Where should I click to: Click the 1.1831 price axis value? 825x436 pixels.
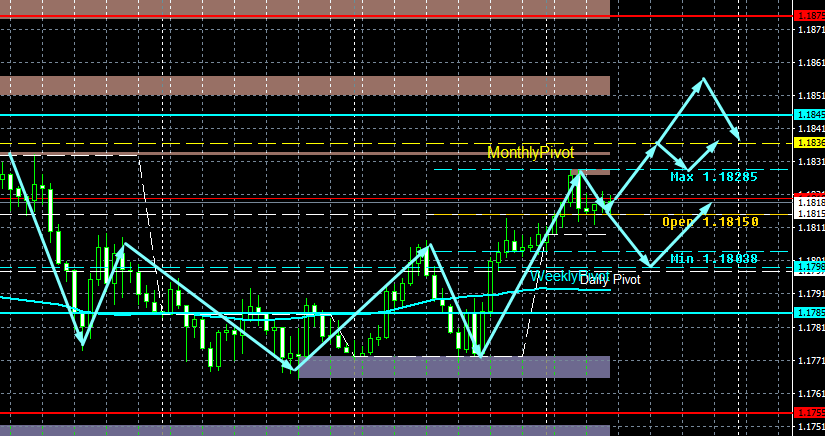click(x=811, y=161)
